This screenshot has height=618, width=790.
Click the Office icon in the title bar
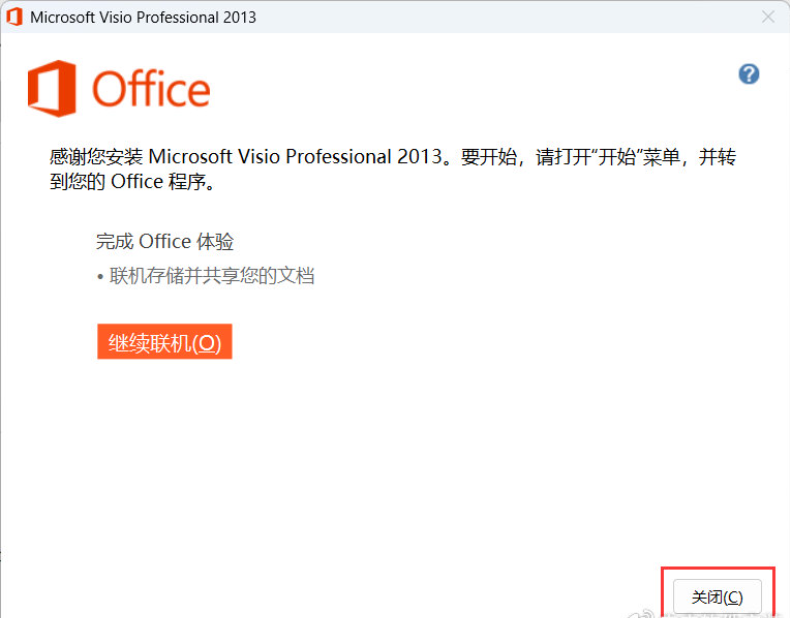tap(14, 17)
